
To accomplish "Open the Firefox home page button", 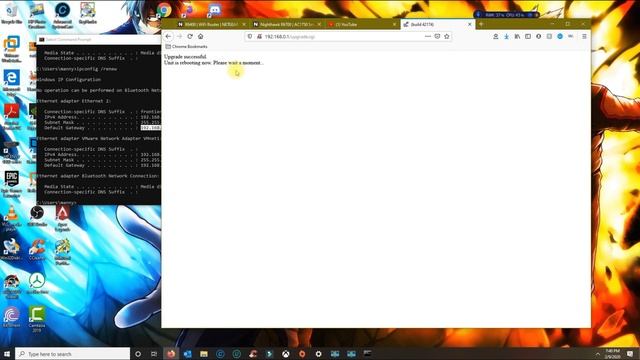I will click(200, 36).
